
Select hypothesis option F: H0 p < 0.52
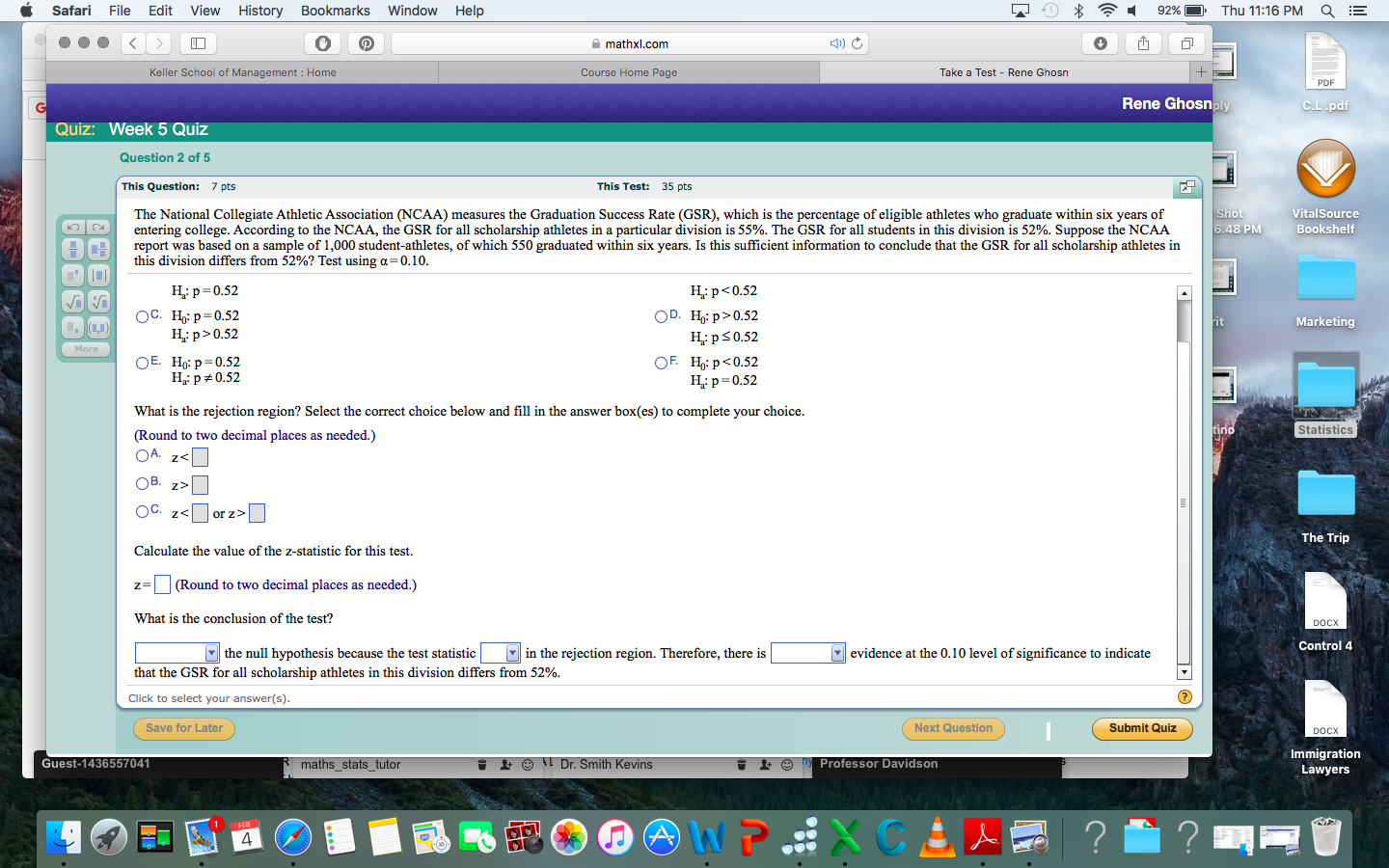pyautogui.click(x=661, y=363)
